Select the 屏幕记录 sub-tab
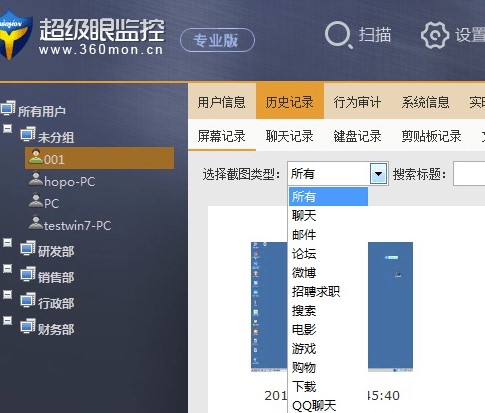 pyautogui.click(x=222, y=136)
